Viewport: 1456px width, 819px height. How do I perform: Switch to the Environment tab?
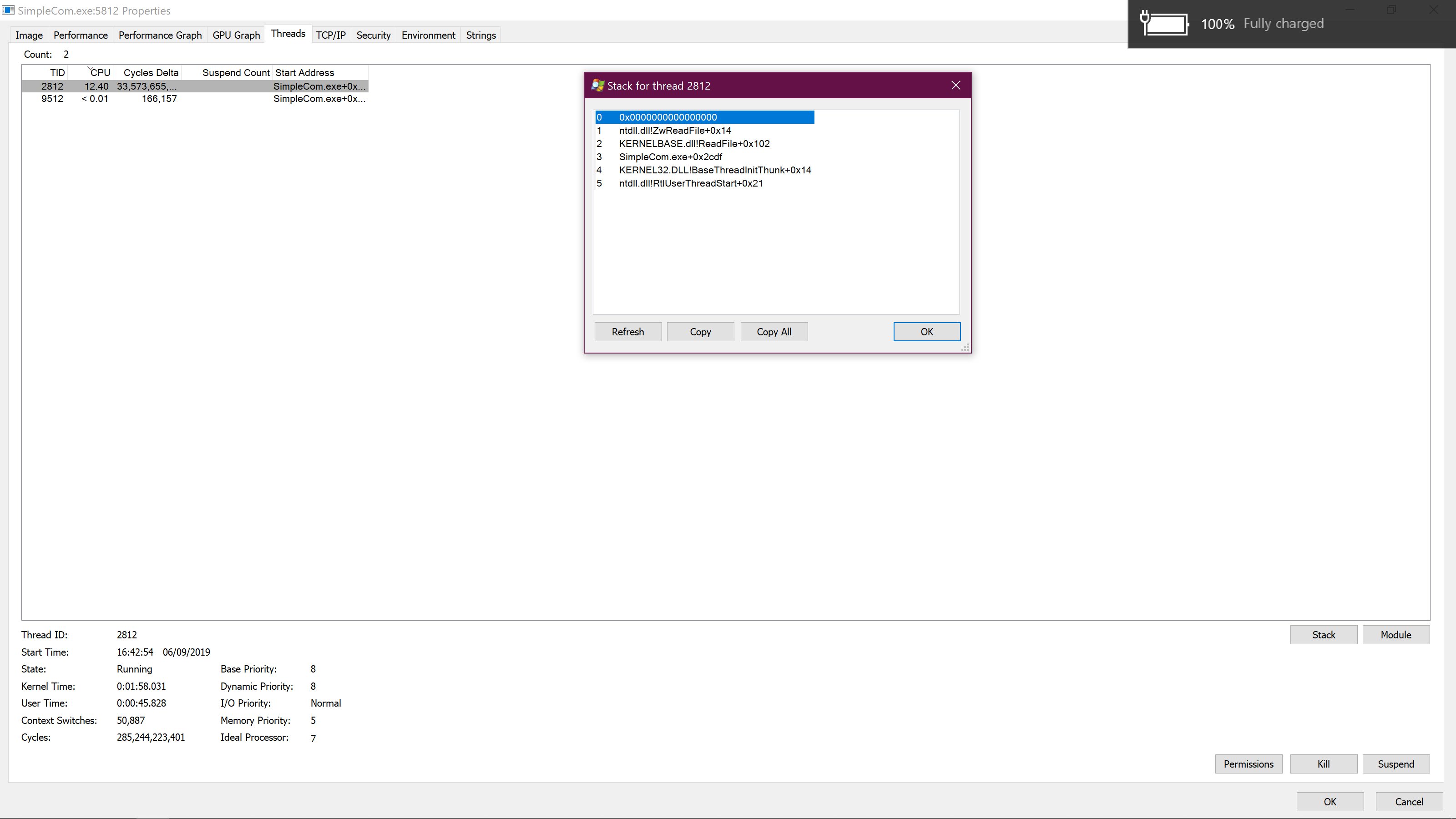click(428, 35)
